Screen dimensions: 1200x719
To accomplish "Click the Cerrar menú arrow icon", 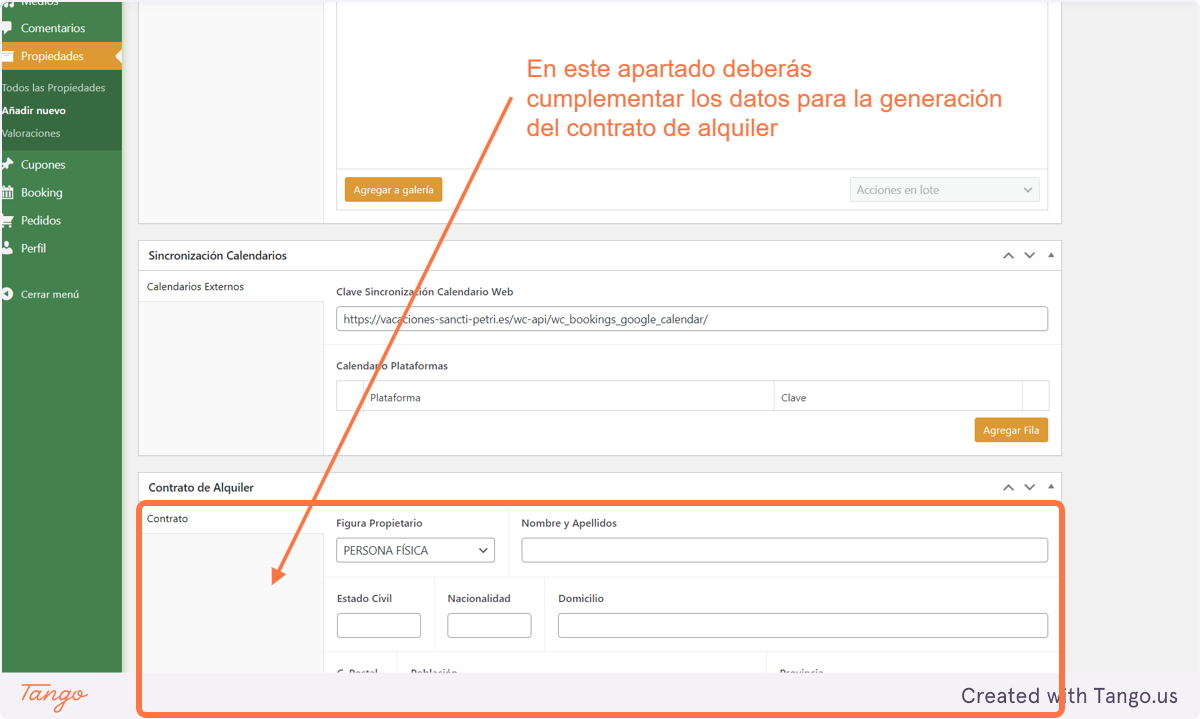I will tap(7, 295).
